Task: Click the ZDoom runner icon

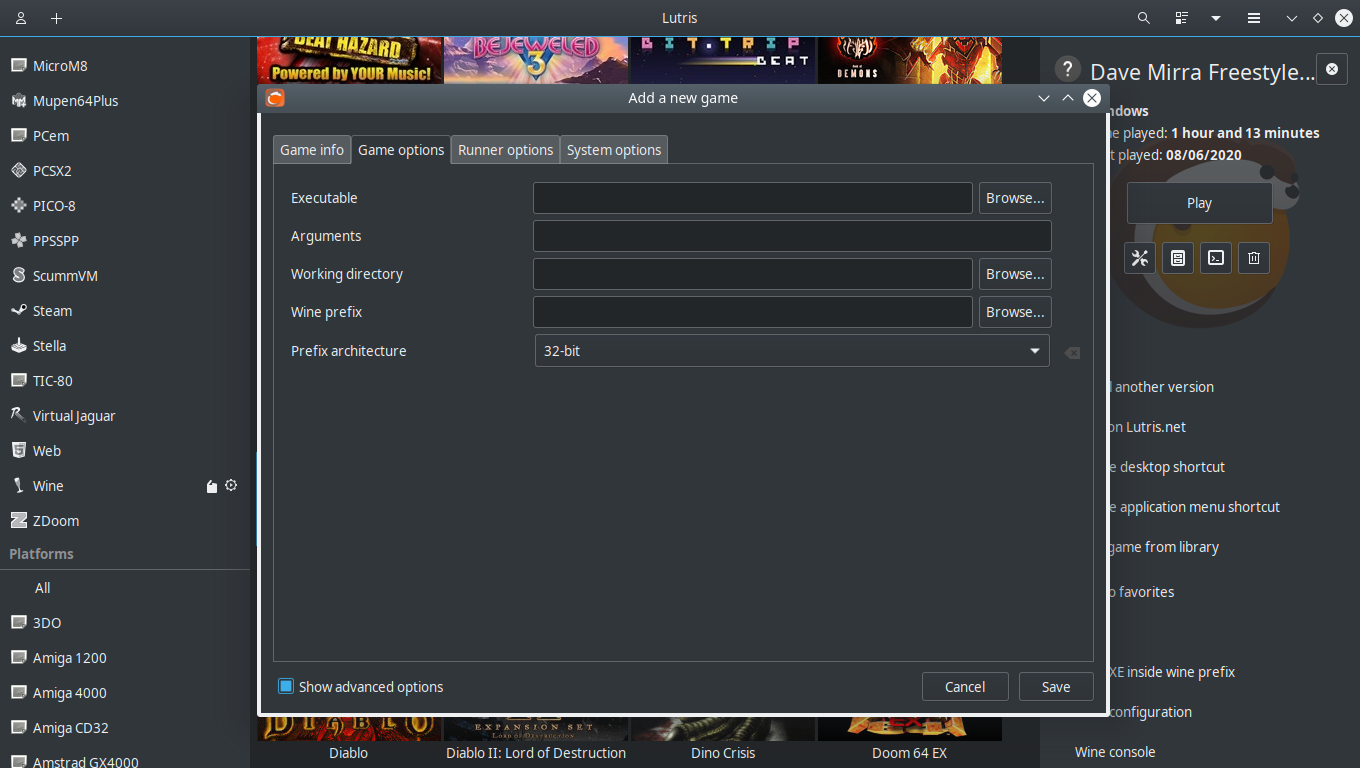Action: [x=18, y=521]
